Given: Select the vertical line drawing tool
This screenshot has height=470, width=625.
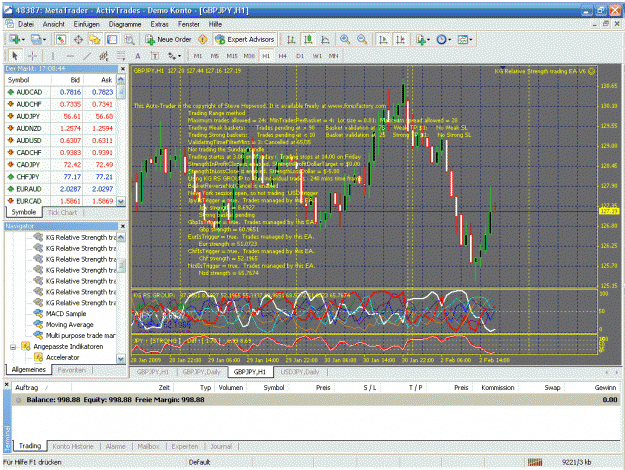Looking at the screenshot, I should (x=53, y=56).
